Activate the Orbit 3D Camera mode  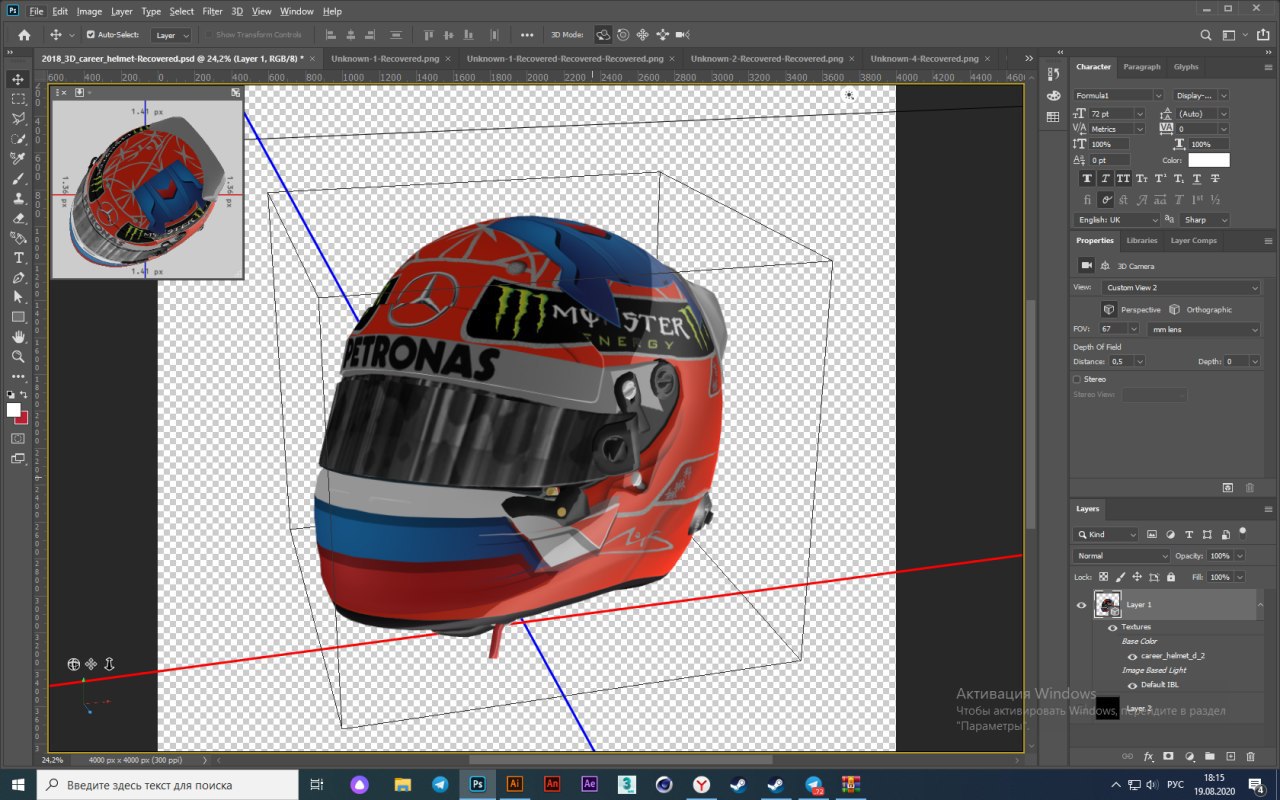[x=603, y=34]
